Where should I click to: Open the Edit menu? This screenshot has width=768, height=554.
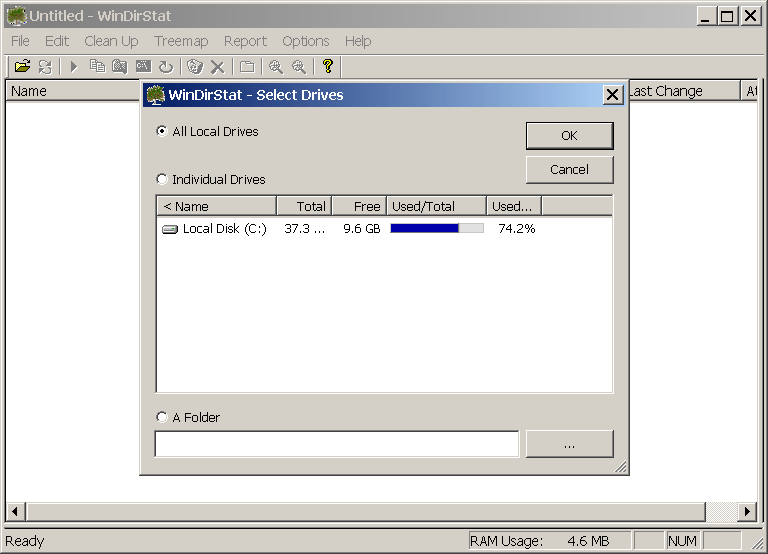coord(57,41)
